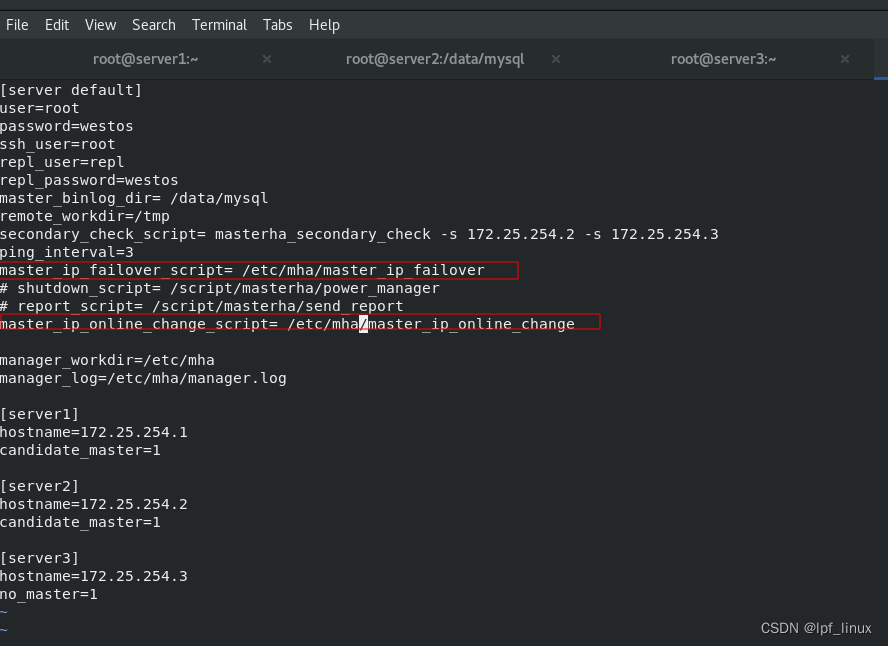Click the manager_log=/etc/mha/manager.log line

tap(143, 378)
